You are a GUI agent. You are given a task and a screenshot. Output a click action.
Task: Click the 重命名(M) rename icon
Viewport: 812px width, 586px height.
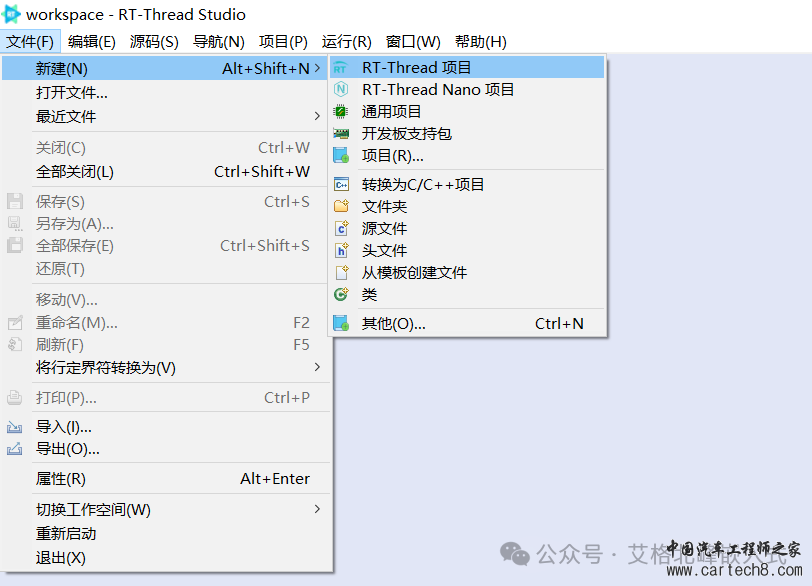[x=15, y=323]
